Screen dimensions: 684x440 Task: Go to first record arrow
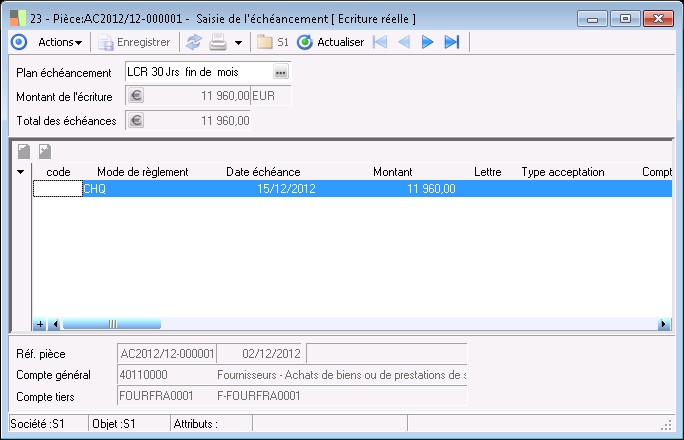[380, 42]
